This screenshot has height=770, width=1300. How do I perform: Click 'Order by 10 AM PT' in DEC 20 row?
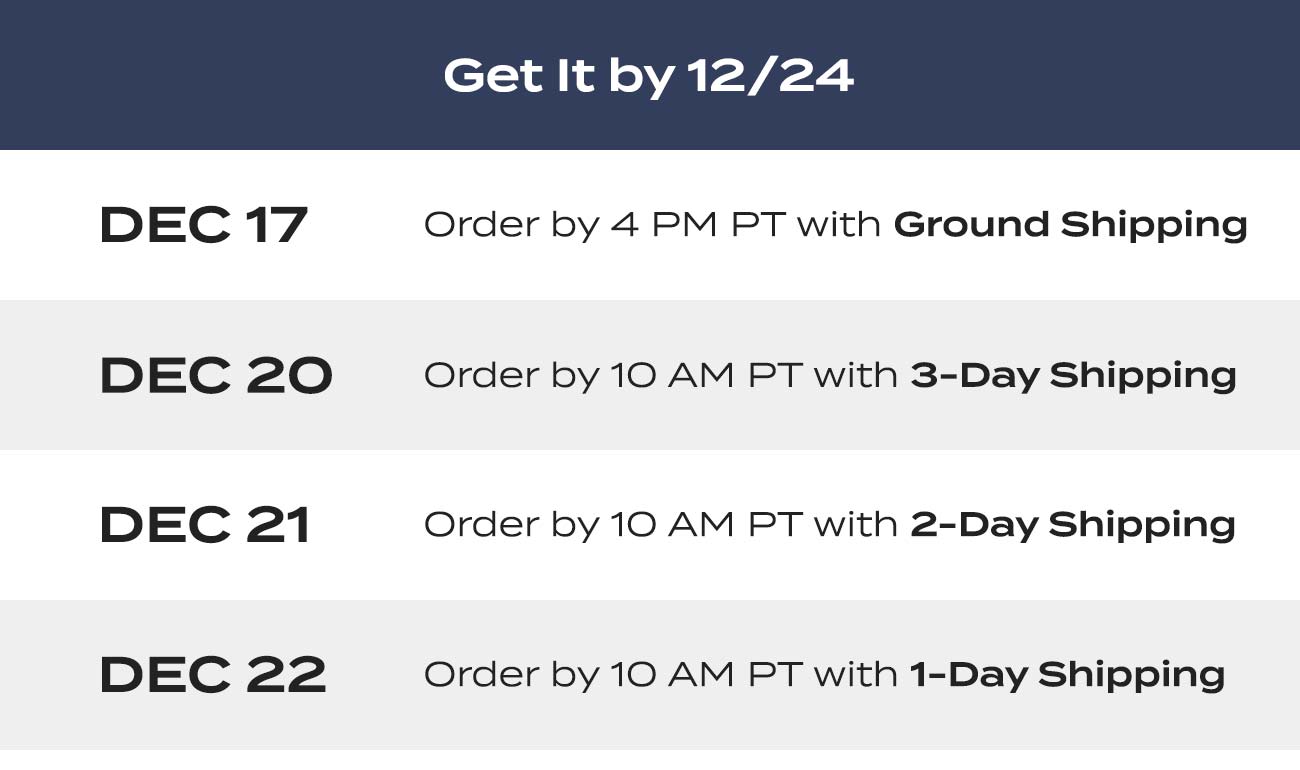coord(611,376)
